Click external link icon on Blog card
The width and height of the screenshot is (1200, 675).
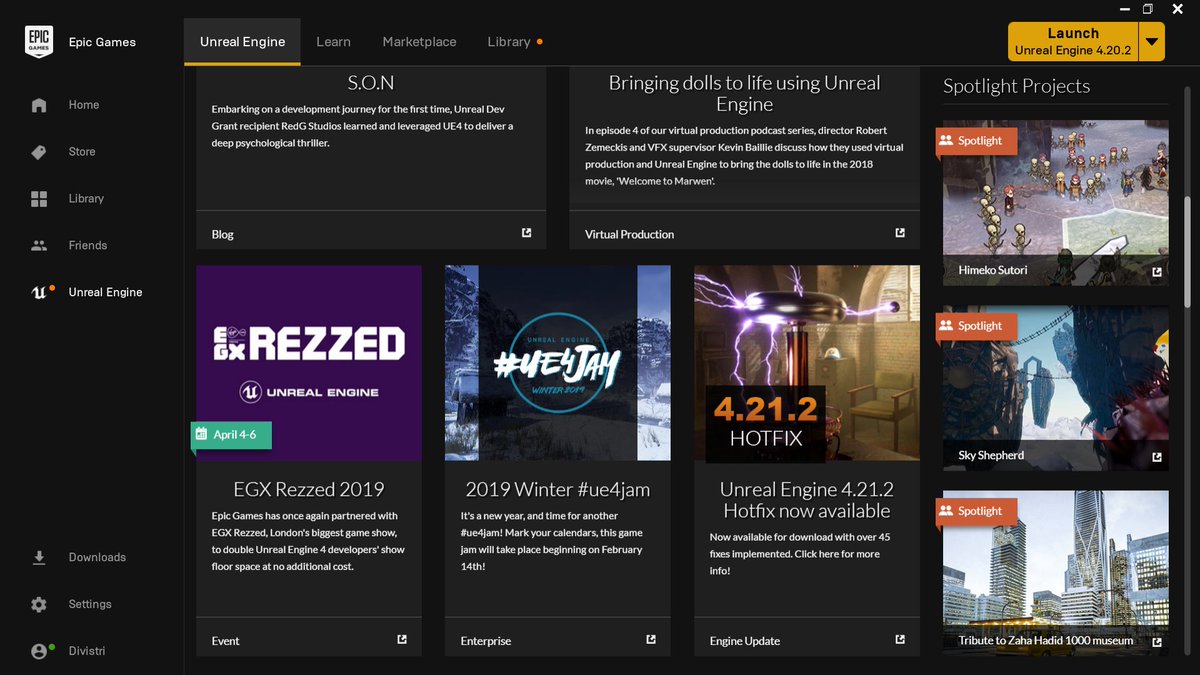(x=527, y=233)
